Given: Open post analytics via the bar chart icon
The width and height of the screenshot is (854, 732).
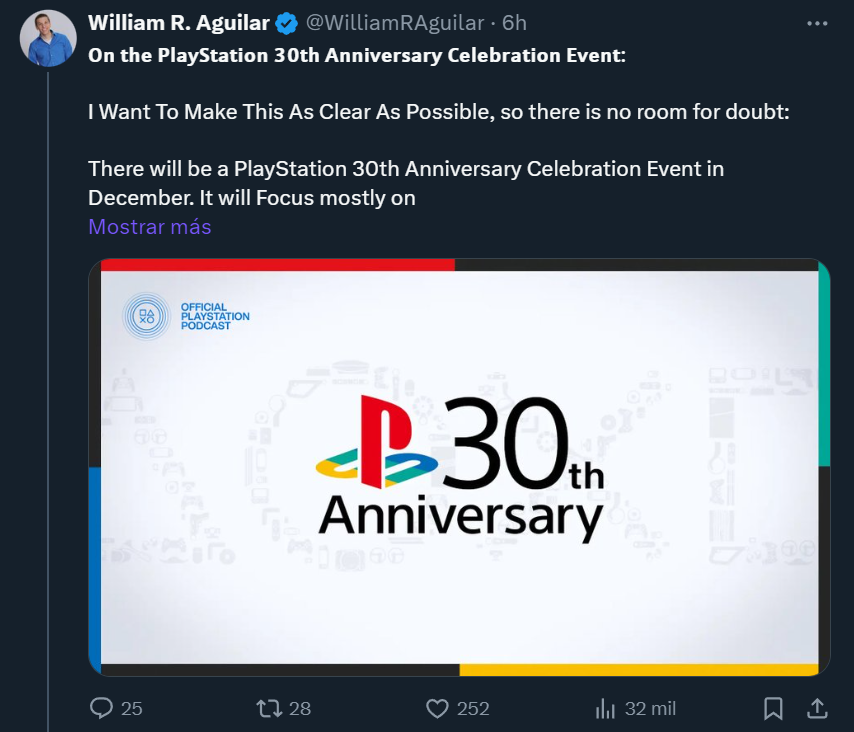Looking at the screenshot, I should pos(605,708).
